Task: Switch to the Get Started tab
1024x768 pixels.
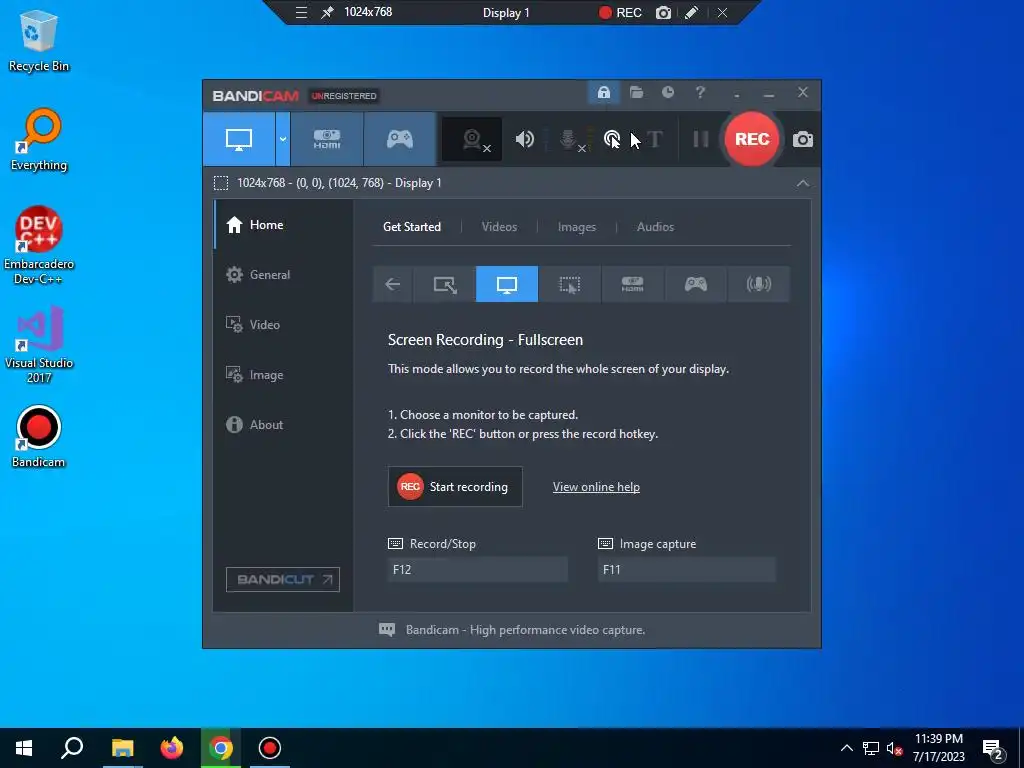Action: pyautogui.click(x=411, y=227)
